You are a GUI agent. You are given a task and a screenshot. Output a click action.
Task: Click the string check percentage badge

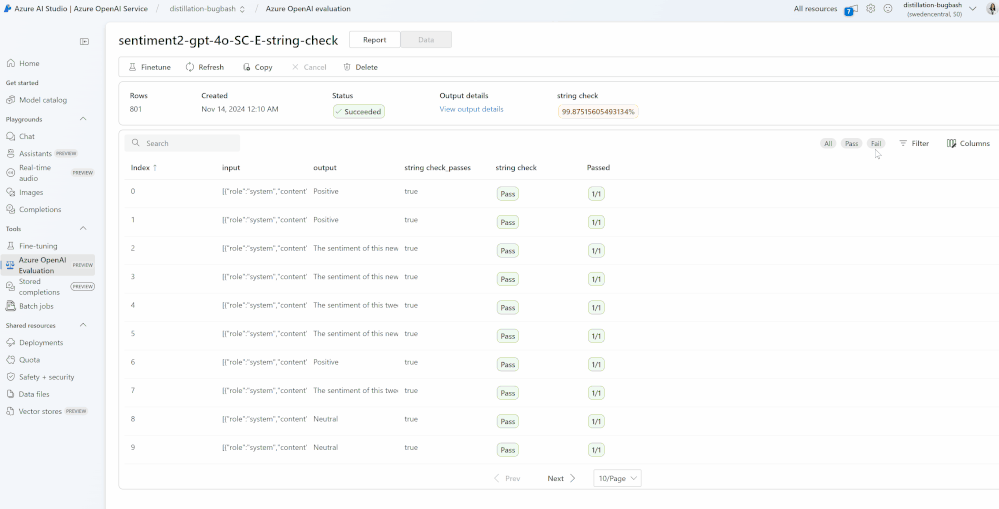point(598,111)
